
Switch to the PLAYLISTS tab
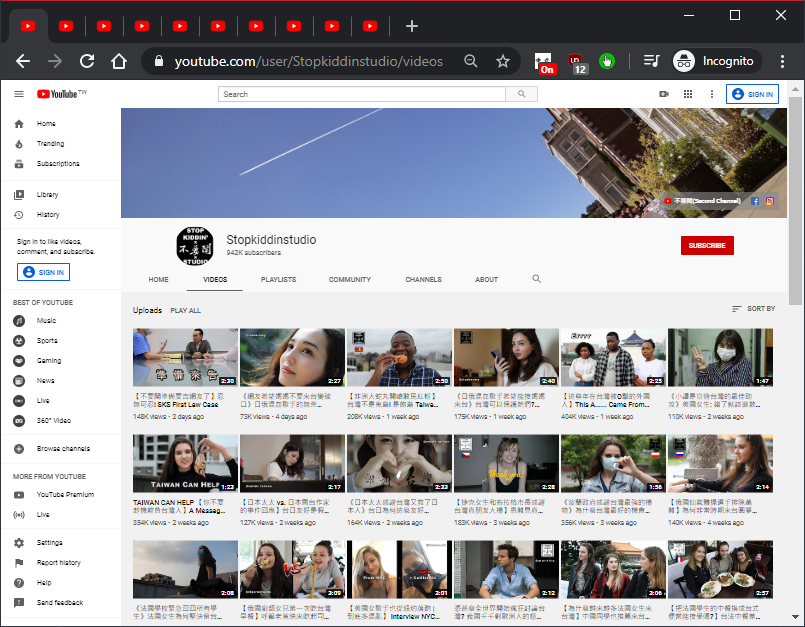pyautogui.click(x=278, y=280)
